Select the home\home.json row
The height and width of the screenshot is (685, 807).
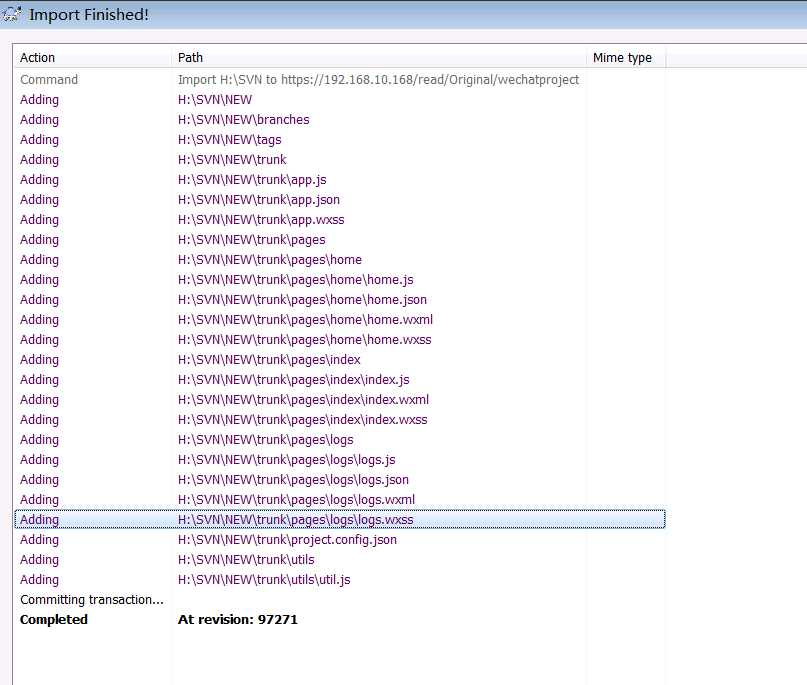pos(340,300)
